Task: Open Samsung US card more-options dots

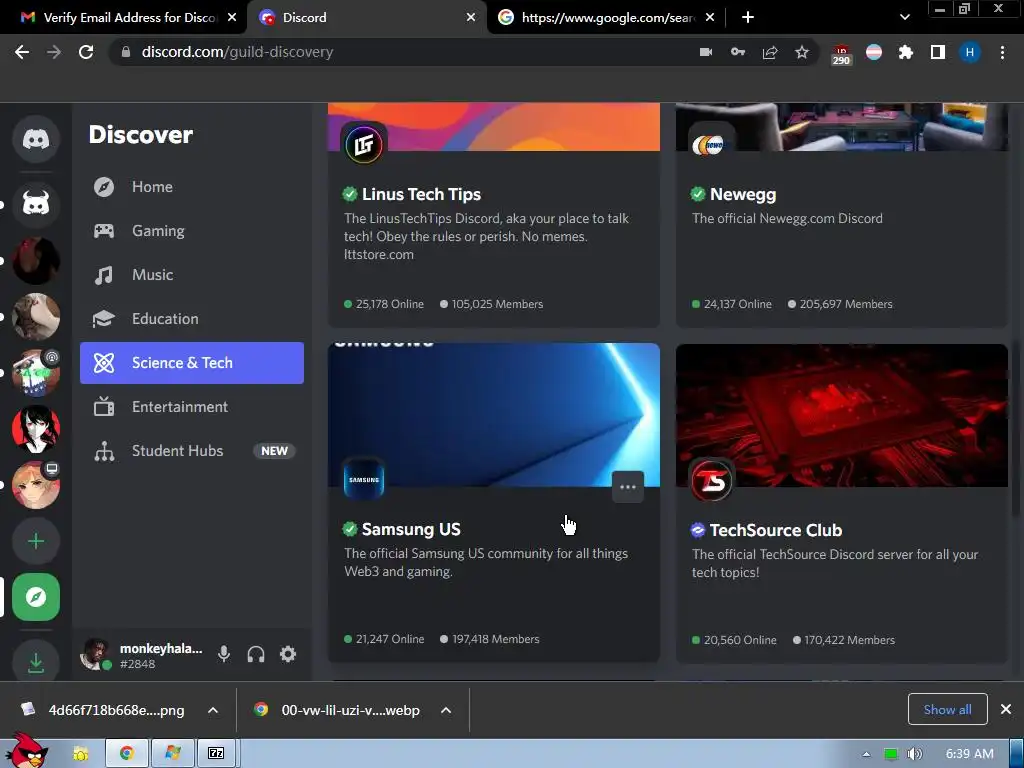Action: pos(628,487)
